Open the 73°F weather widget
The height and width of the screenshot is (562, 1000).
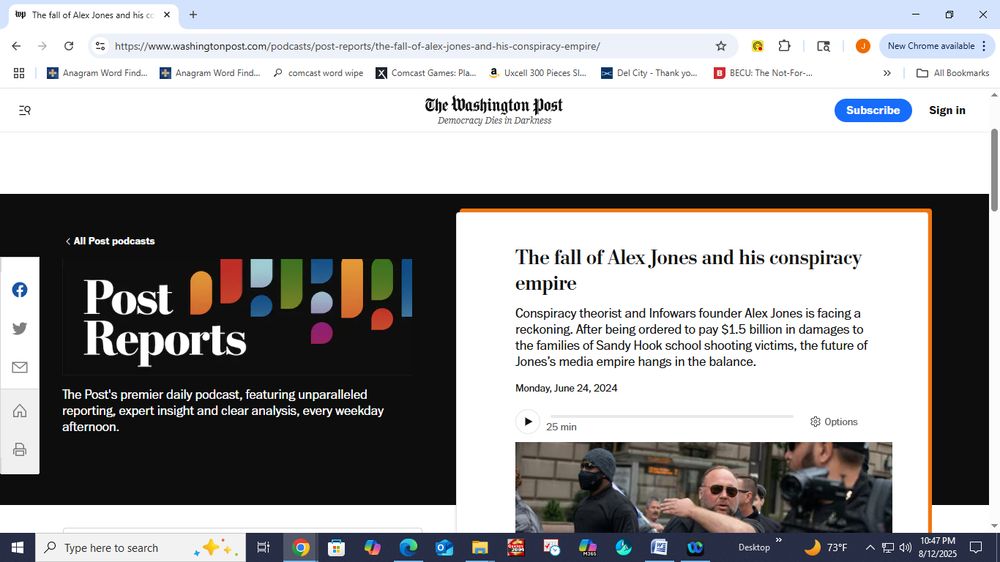tap(826, 547)
